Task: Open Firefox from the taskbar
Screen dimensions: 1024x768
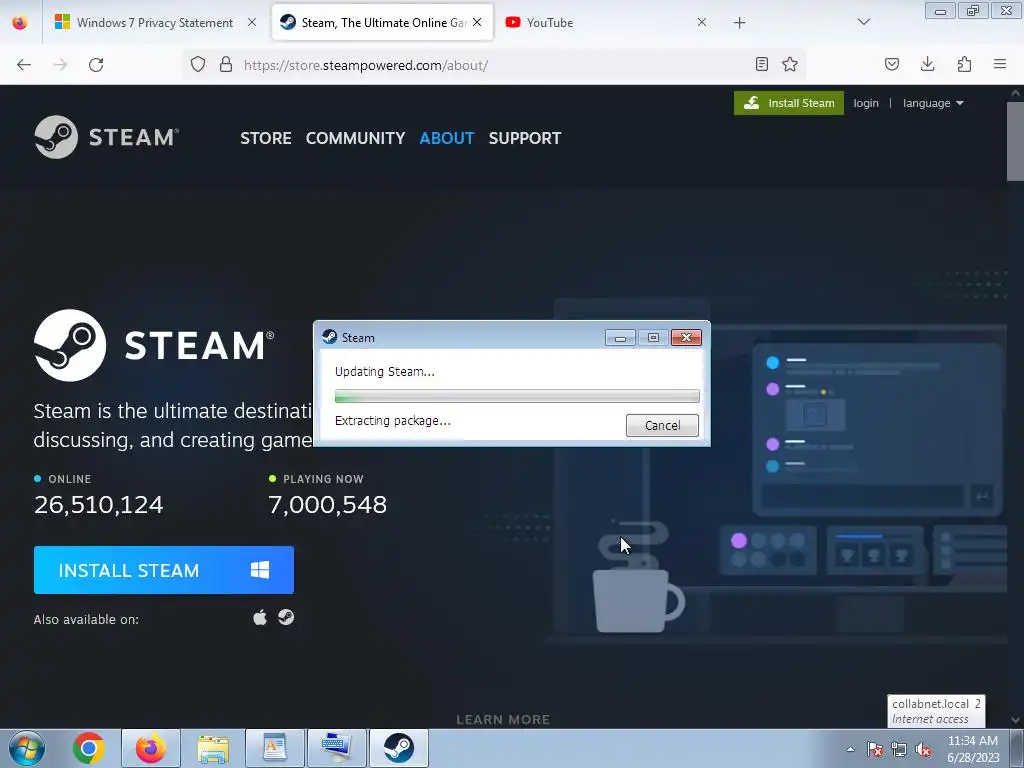Action: pos(151,748)
